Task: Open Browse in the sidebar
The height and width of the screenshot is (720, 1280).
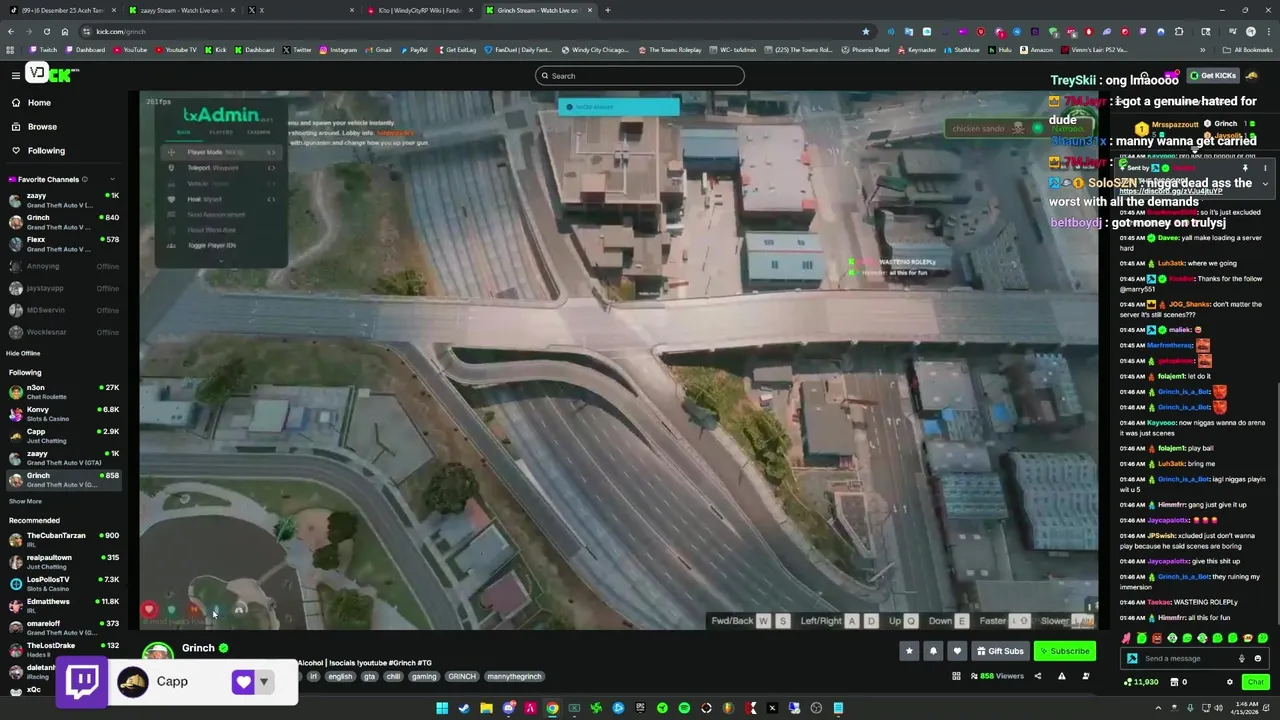Action: [x=42, y=127]
